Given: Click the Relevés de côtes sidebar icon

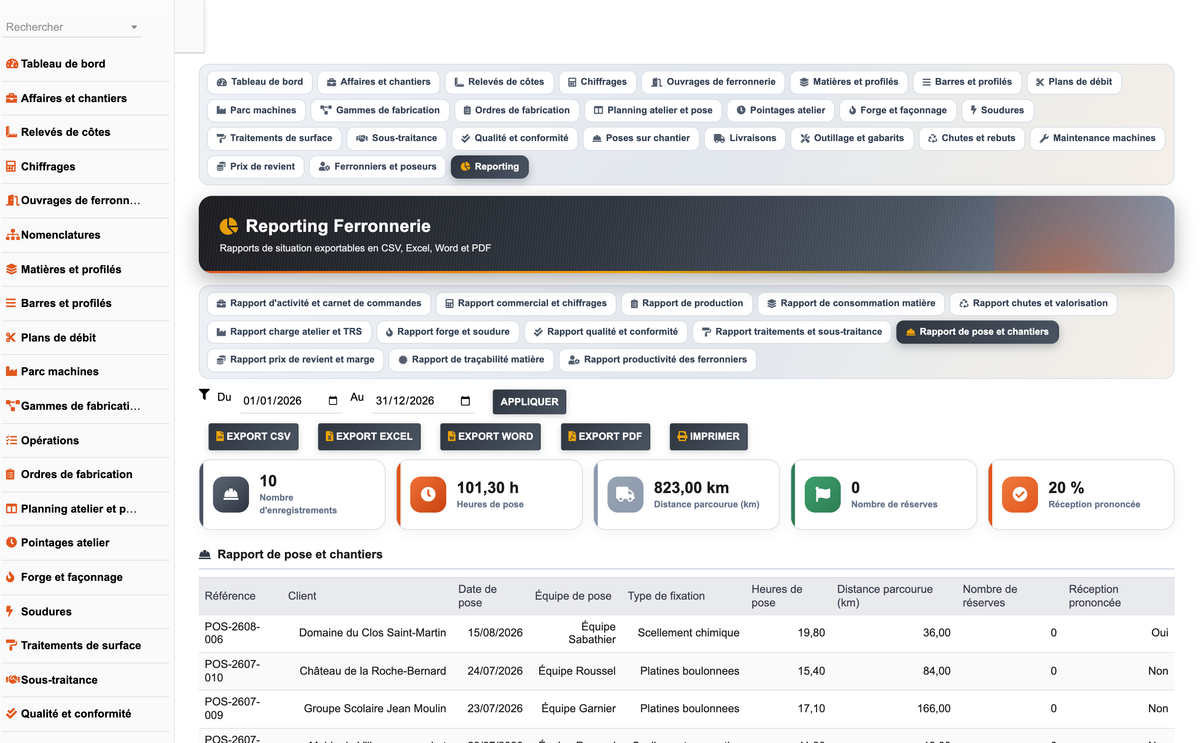Looking at the screenshot, I should point(12,132).
